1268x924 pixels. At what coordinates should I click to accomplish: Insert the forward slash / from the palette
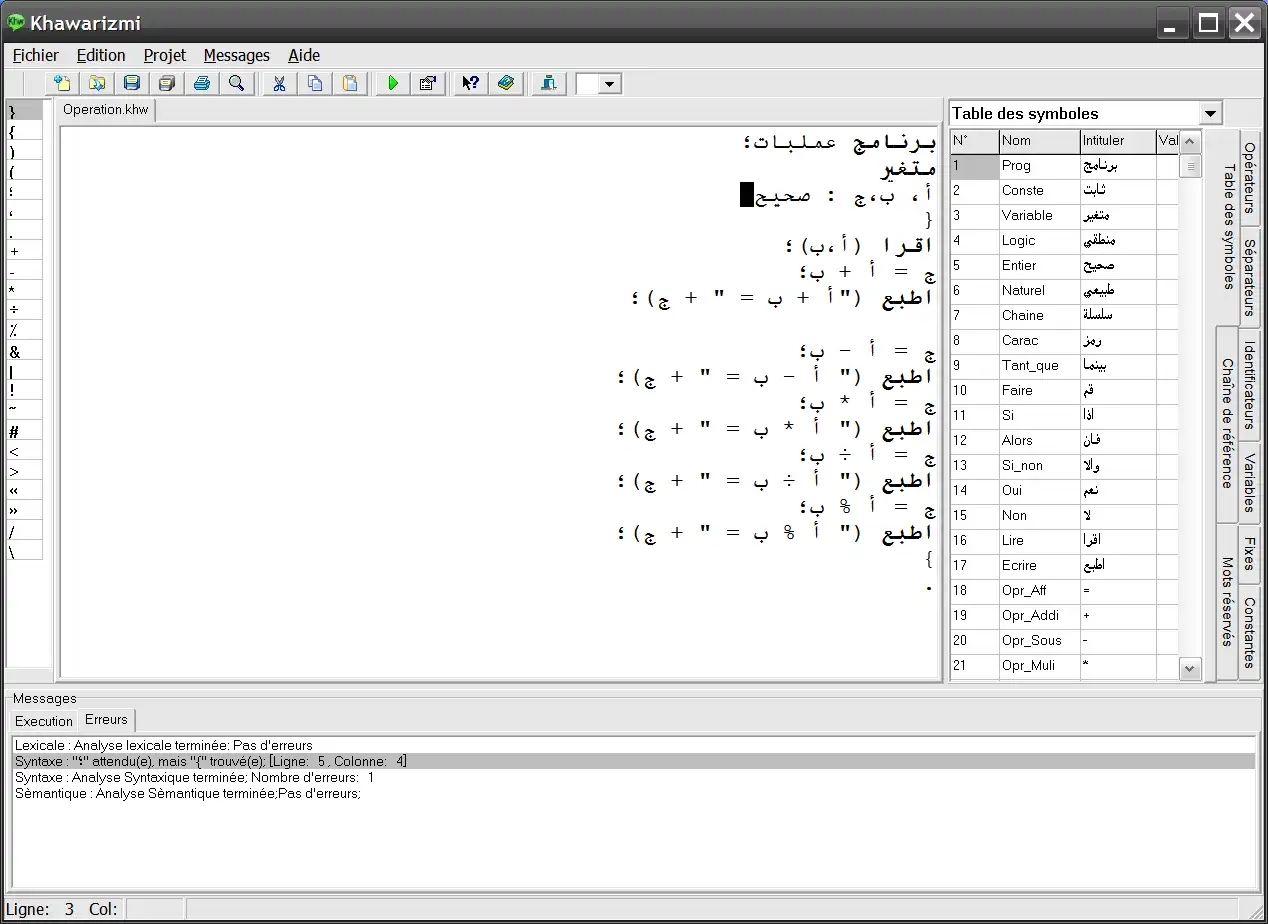(x=24, y=531)
